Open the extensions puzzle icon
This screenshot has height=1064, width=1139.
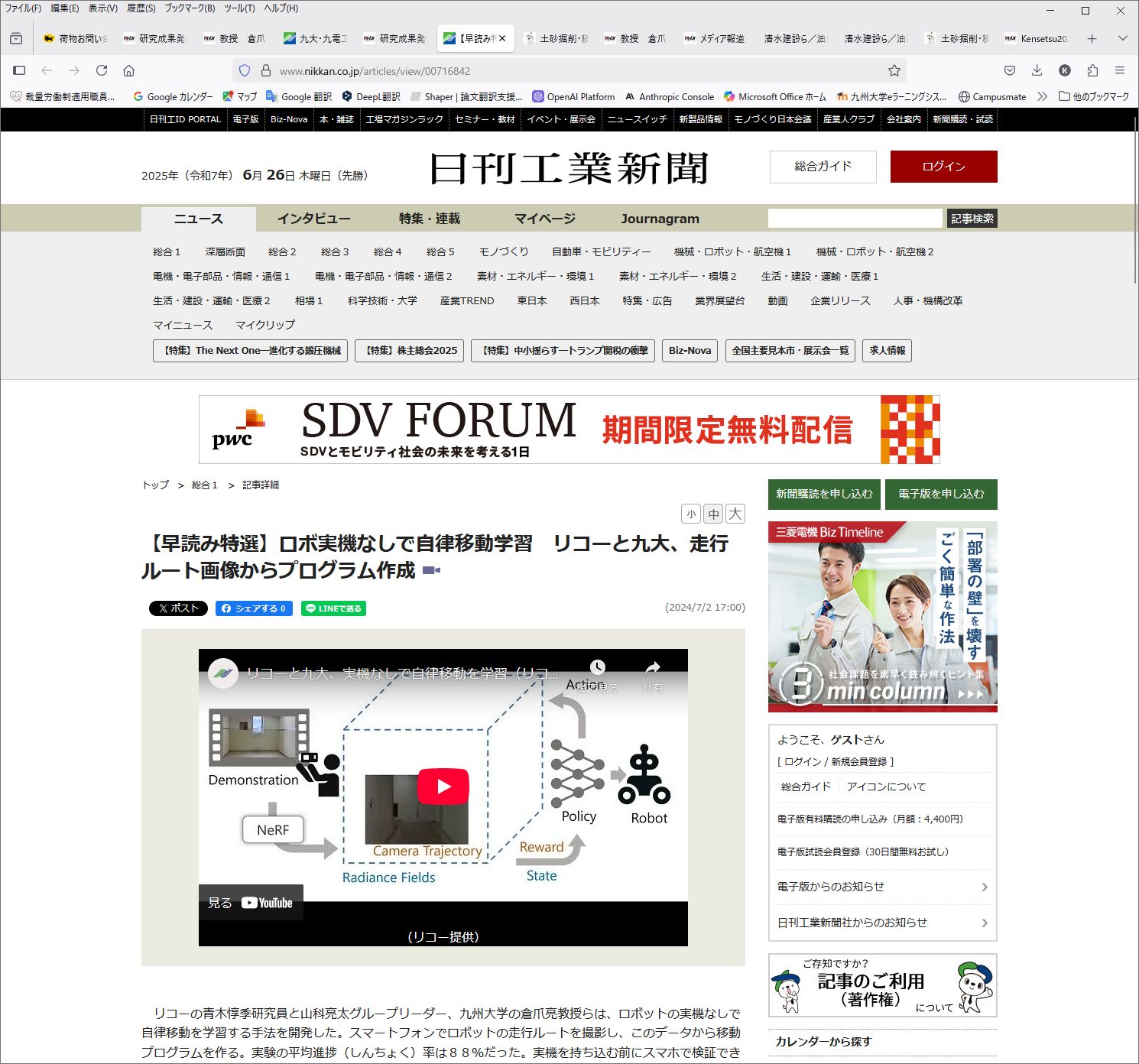point(1092,70)
